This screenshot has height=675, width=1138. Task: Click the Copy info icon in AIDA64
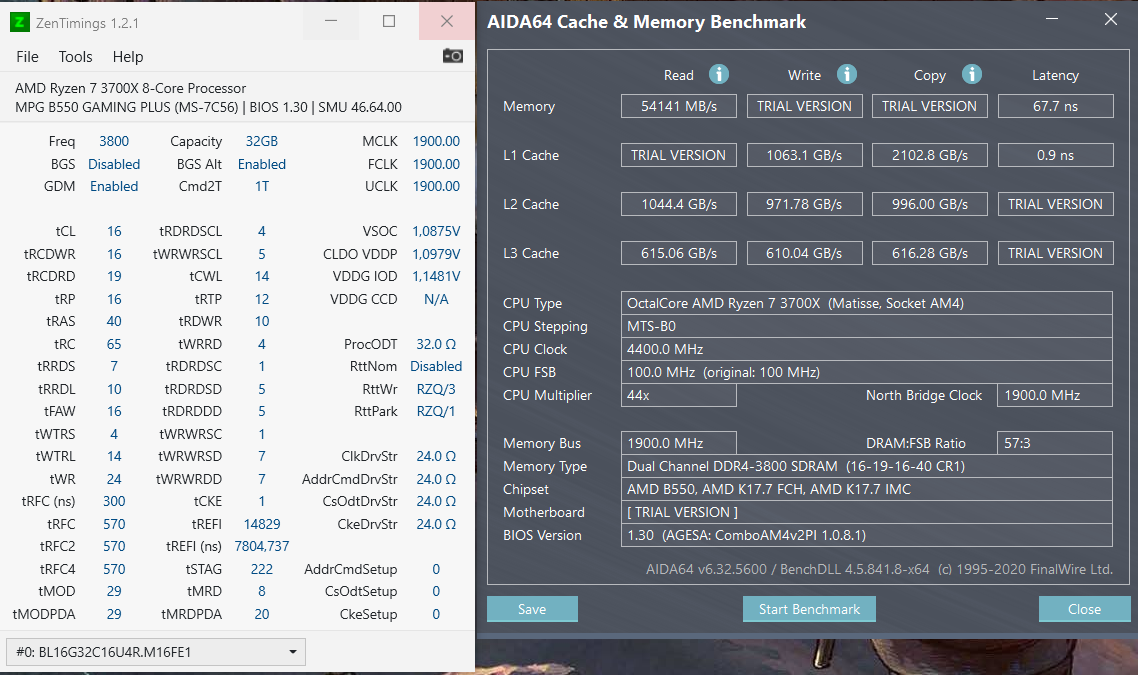972,74
